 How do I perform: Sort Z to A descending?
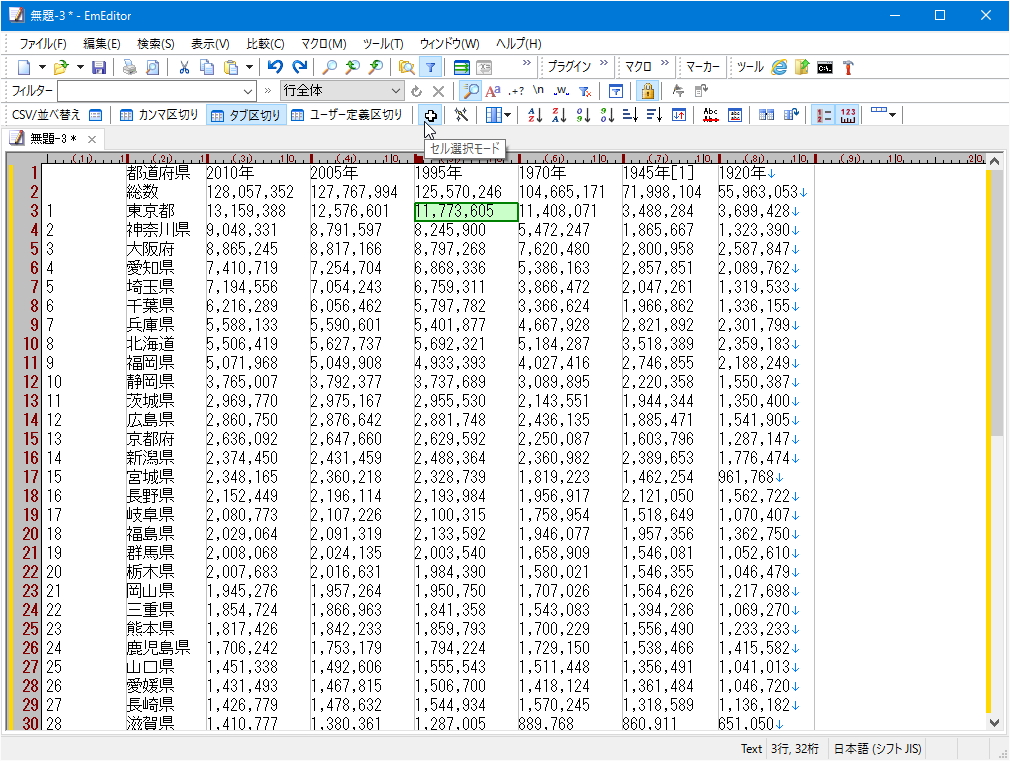[559, 115]
